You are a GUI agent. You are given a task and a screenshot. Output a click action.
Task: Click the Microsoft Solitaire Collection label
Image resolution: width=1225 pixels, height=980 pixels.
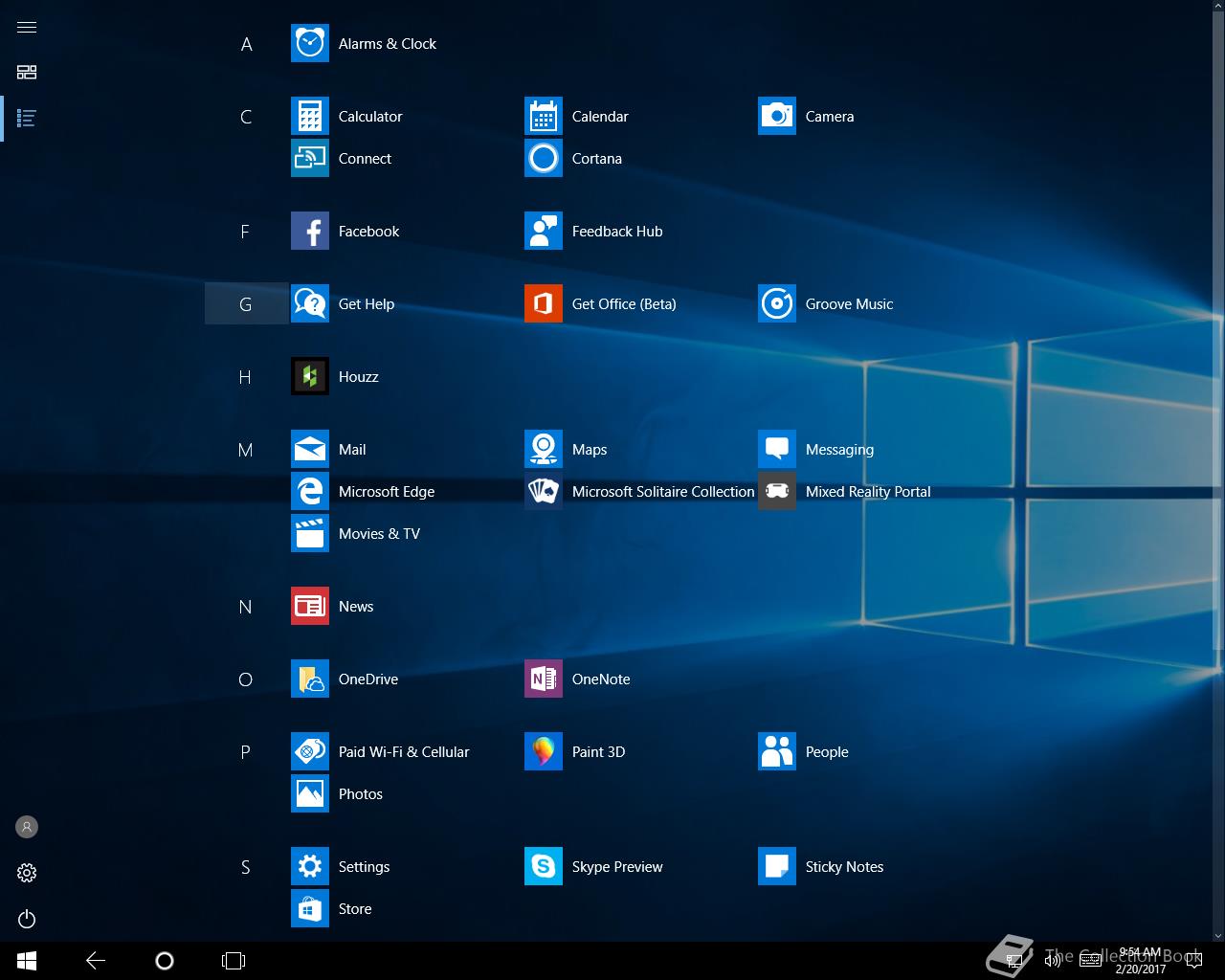pyautogui.click(x=663, y=491)
